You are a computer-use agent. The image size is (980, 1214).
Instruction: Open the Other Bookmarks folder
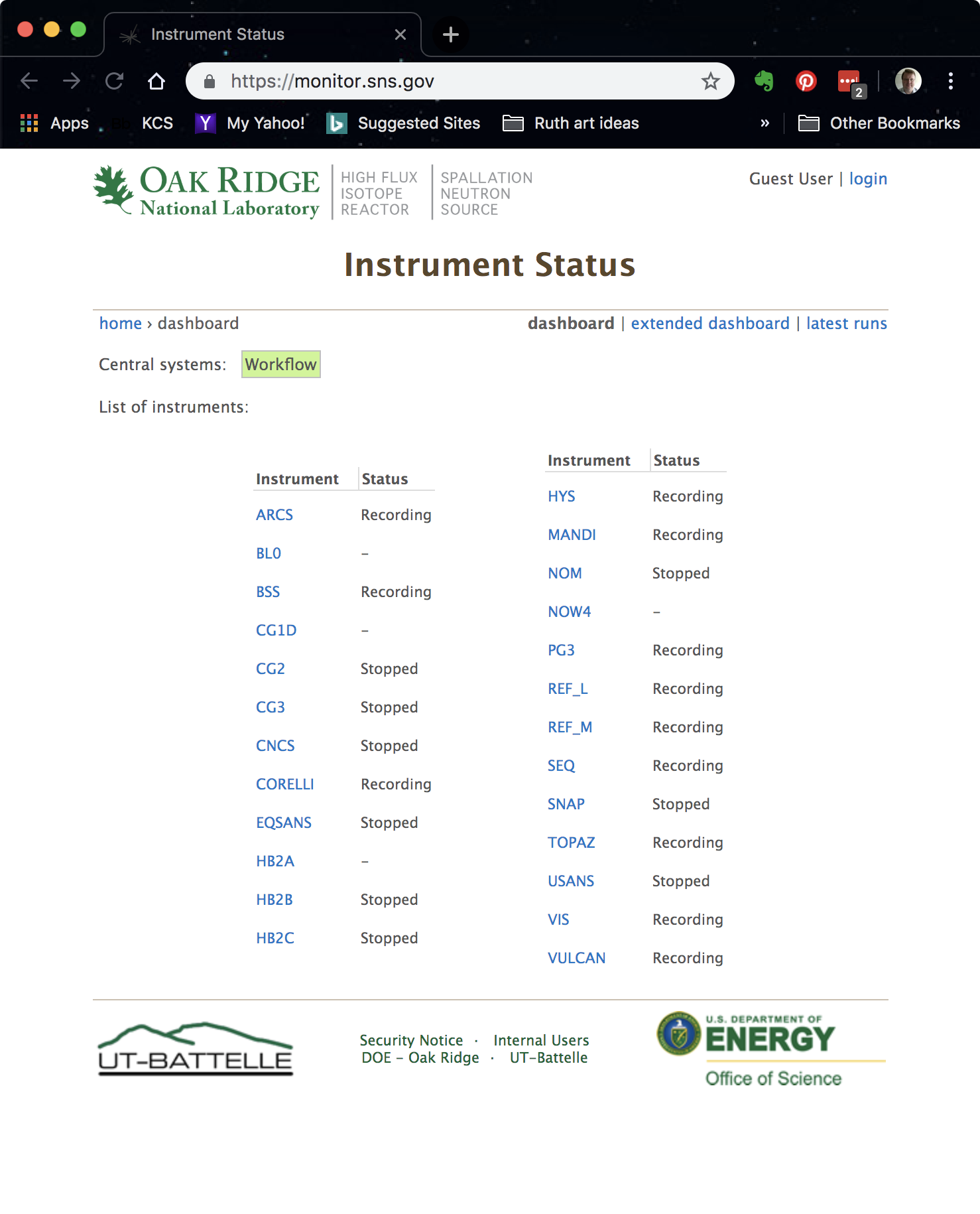(879, 123)
